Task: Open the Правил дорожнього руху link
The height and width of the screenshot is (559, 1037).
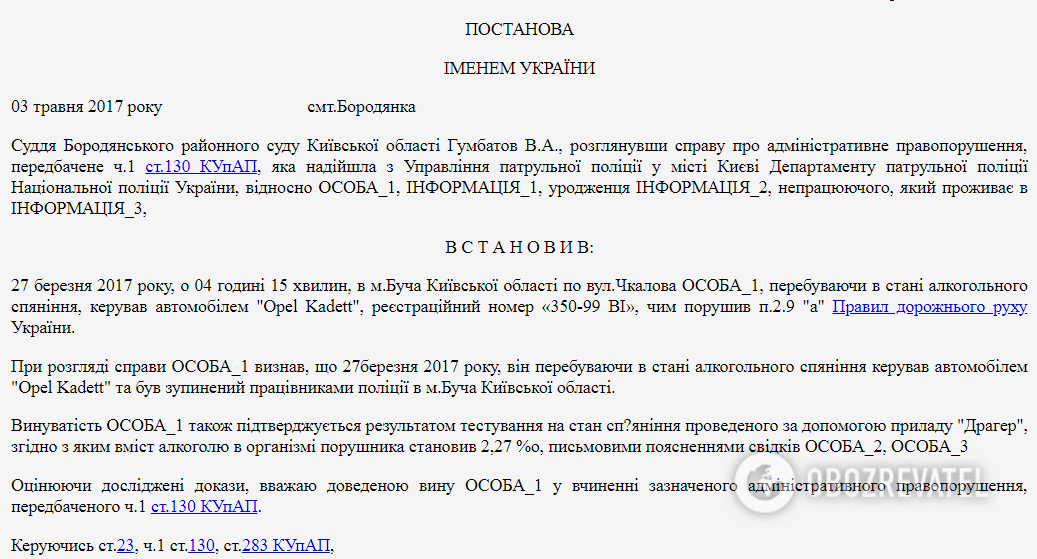Action: (929, 307)
